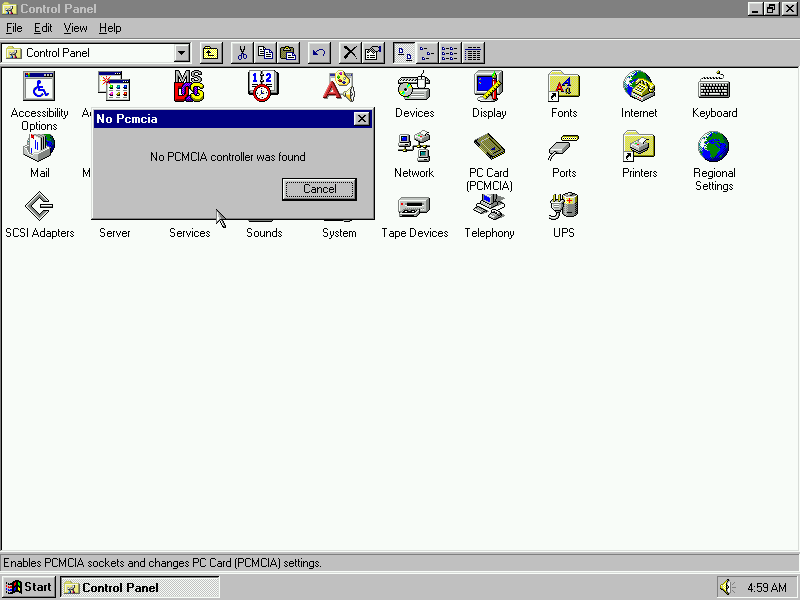Open the View menu
Image resolution: width=800 pixels, height=600 pixels.
(x=75, y=28)
